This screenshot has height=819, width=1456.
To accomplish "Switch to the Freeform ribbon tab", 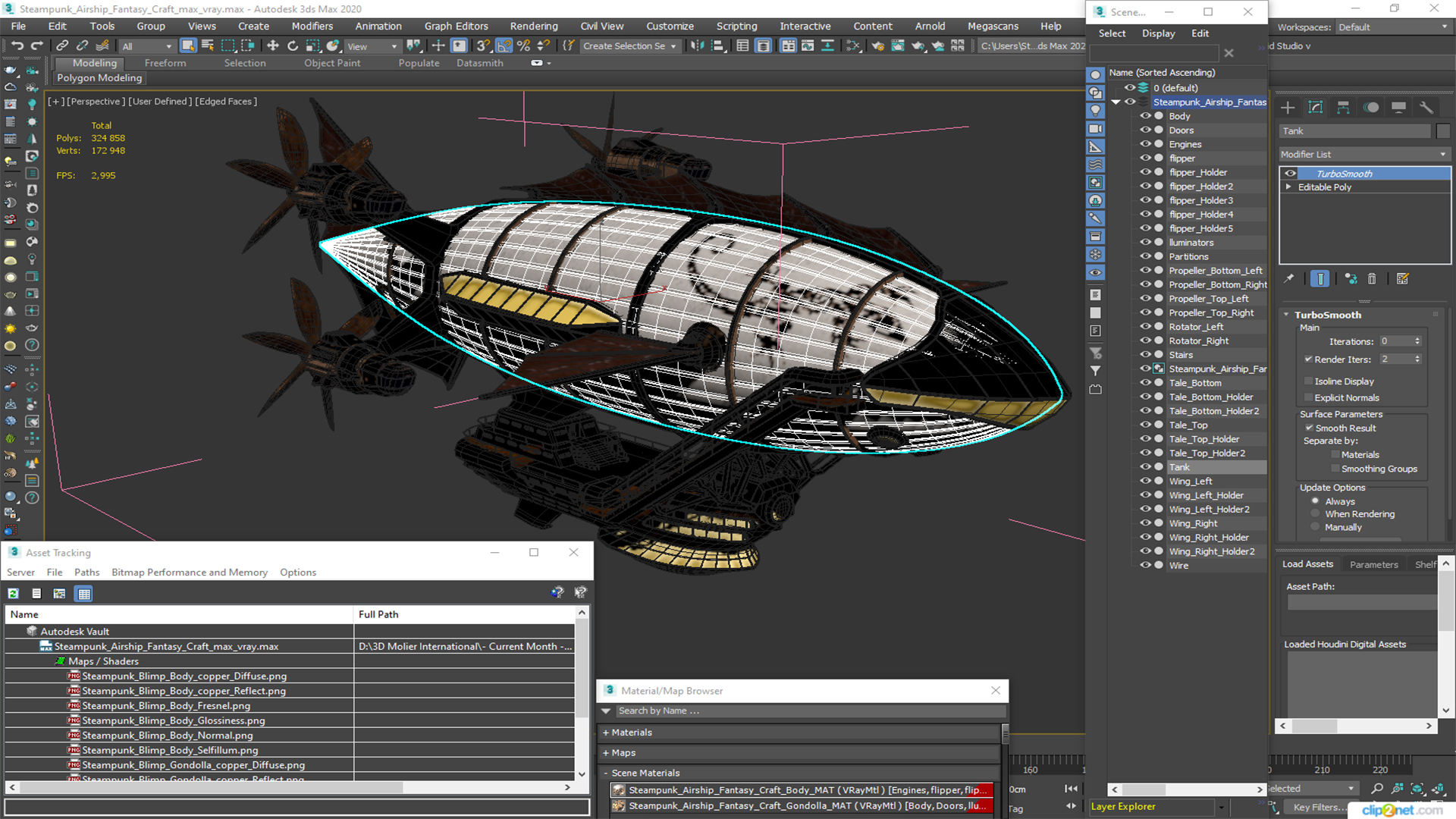I will [x=165, y=63].
